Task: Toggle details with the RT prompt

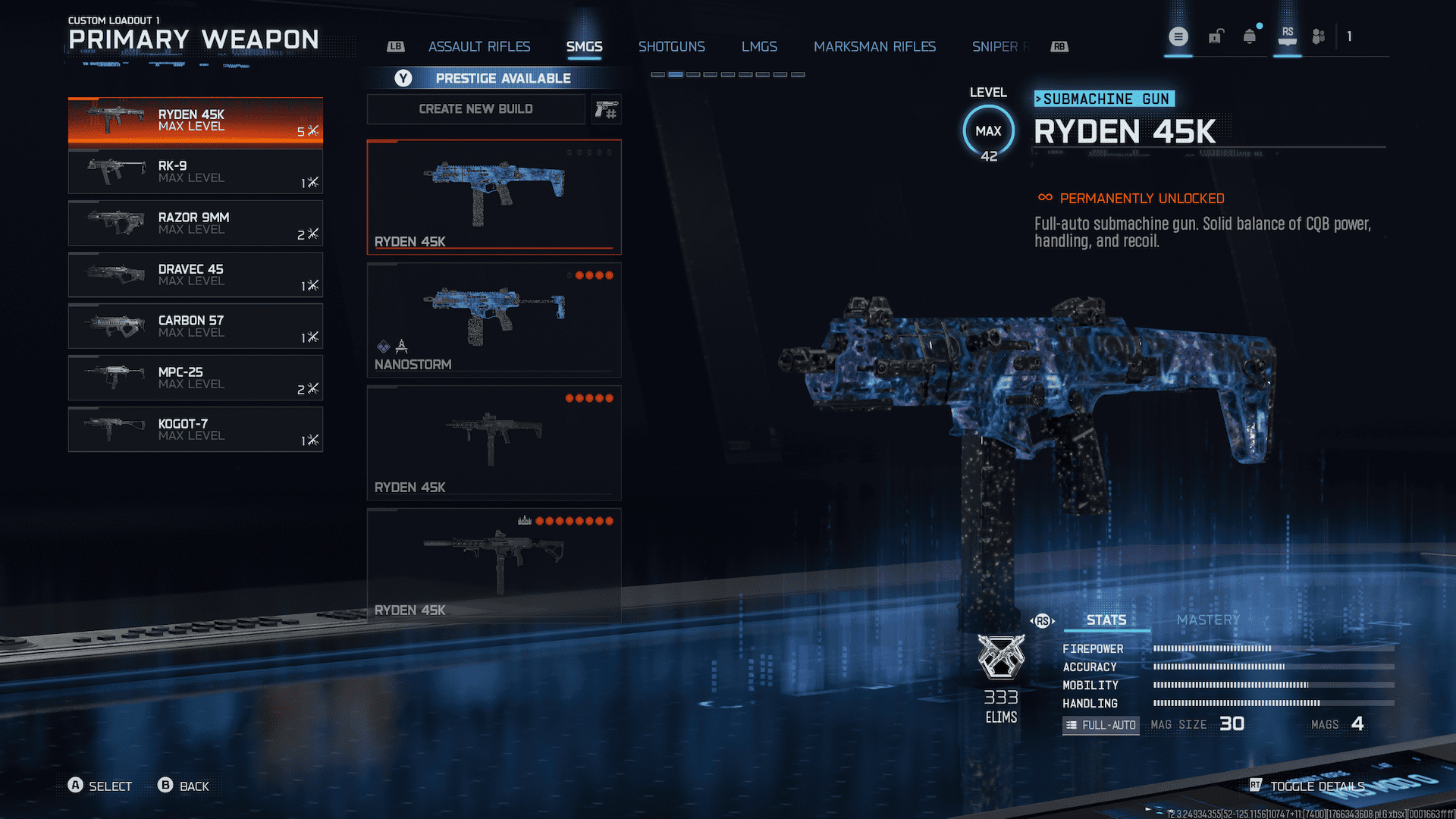Action: tap(1307, 786)
